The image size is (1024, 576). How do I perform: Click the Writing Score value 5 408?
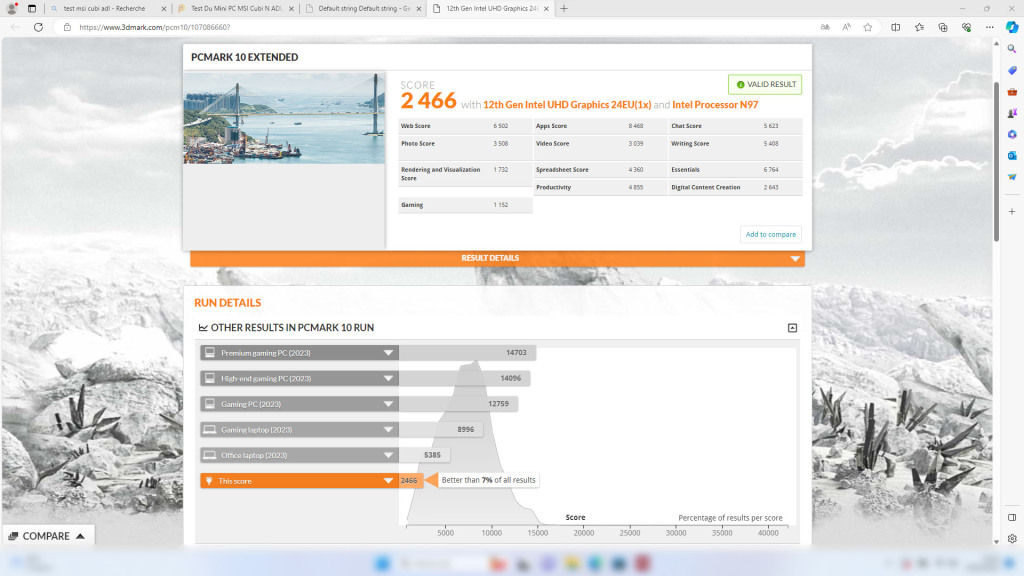coord(771,144)
